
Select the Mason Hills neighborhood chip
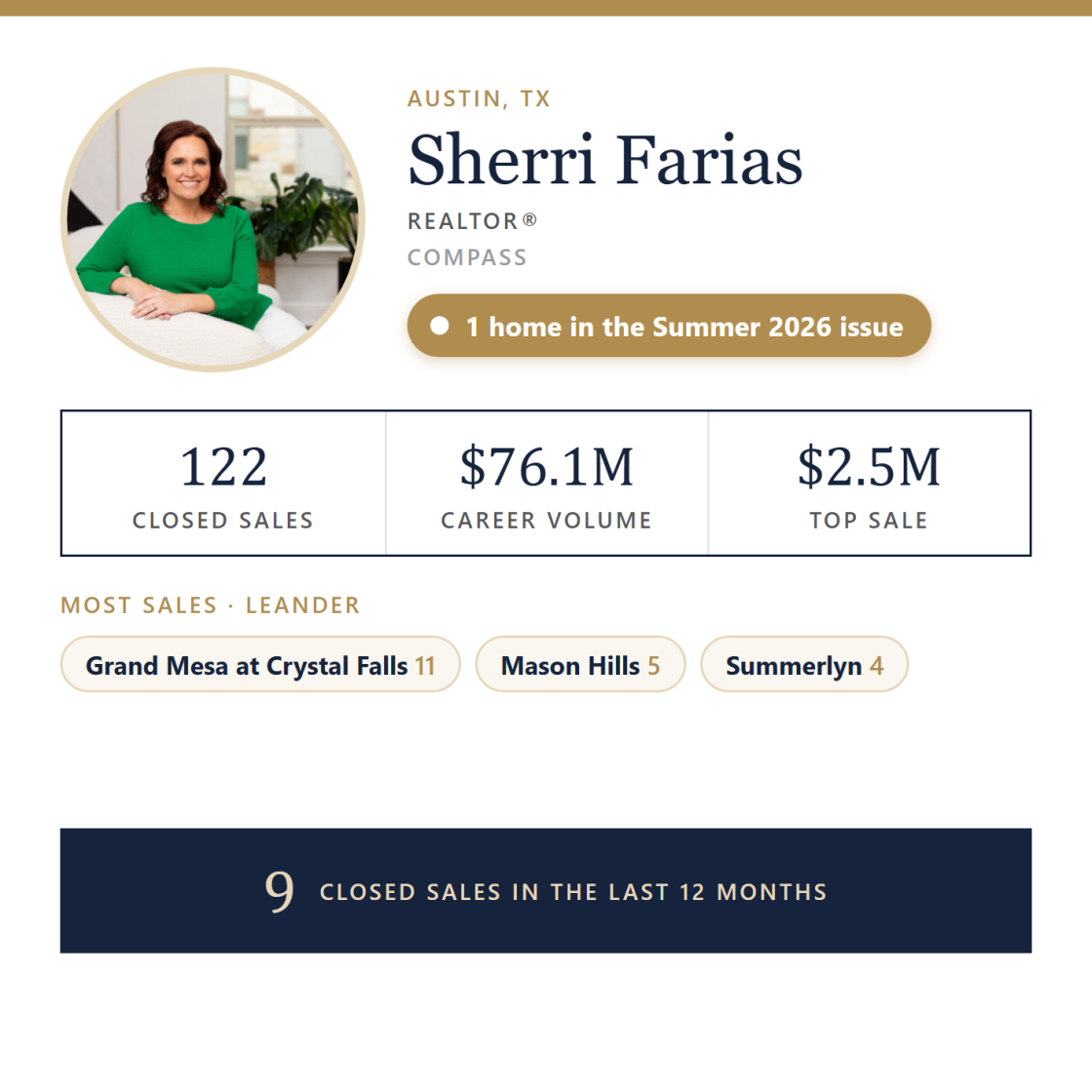click(580, 664)
